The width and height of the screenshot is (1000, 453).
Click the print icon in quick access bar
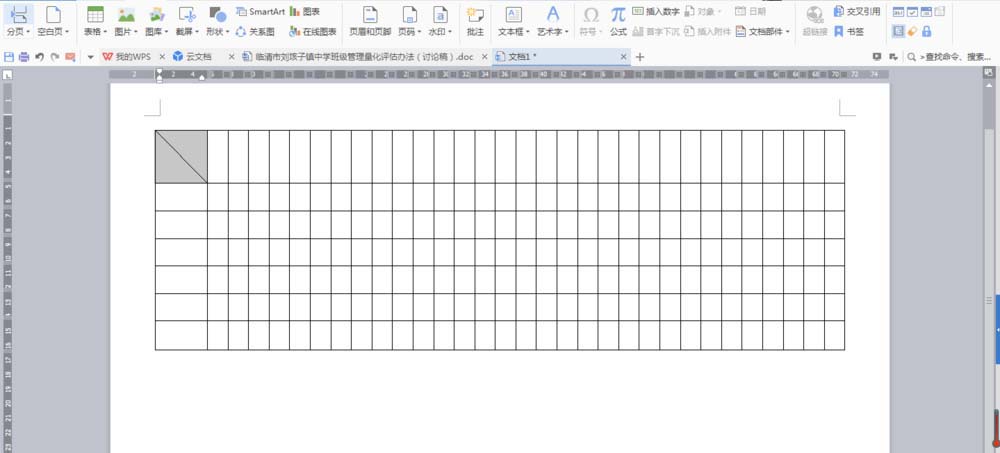point(24,57)
